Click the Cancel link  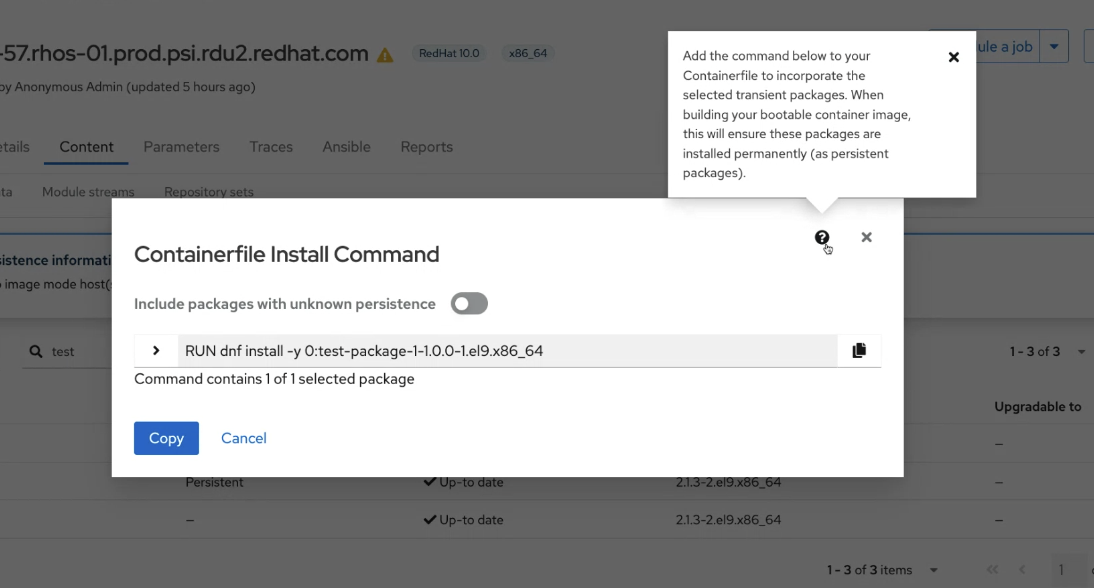243,438
